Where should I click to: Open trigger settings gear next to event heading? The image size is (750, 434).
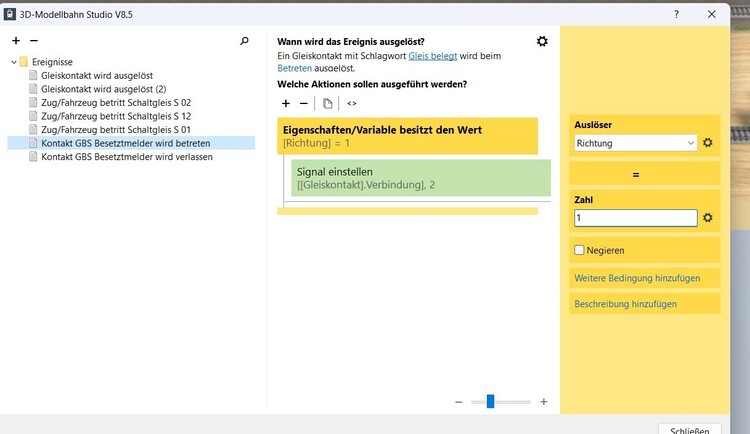click(542, 41)
